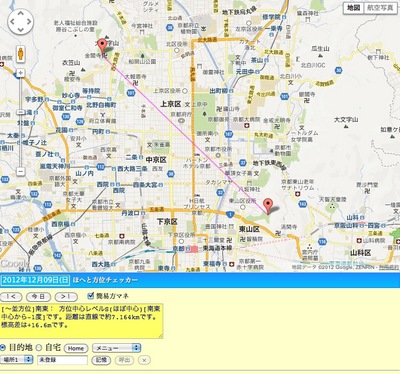
Task: Click the 呼出 recall button
Action: tap(124, 360)
